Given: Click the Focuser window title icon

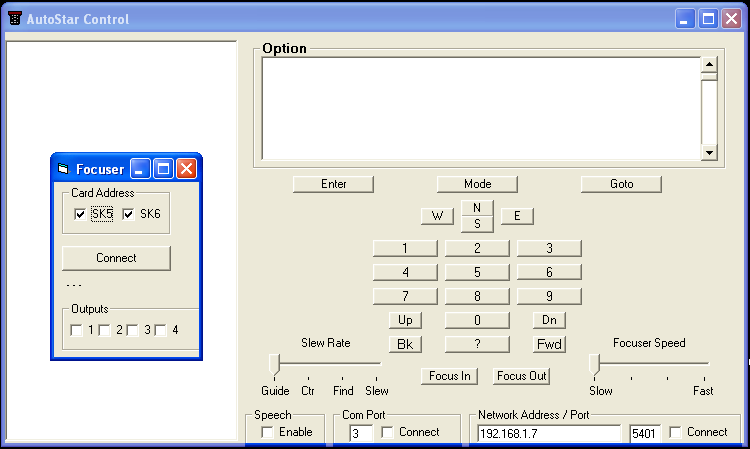Looking at the screenshot, I should coord(63,169).
